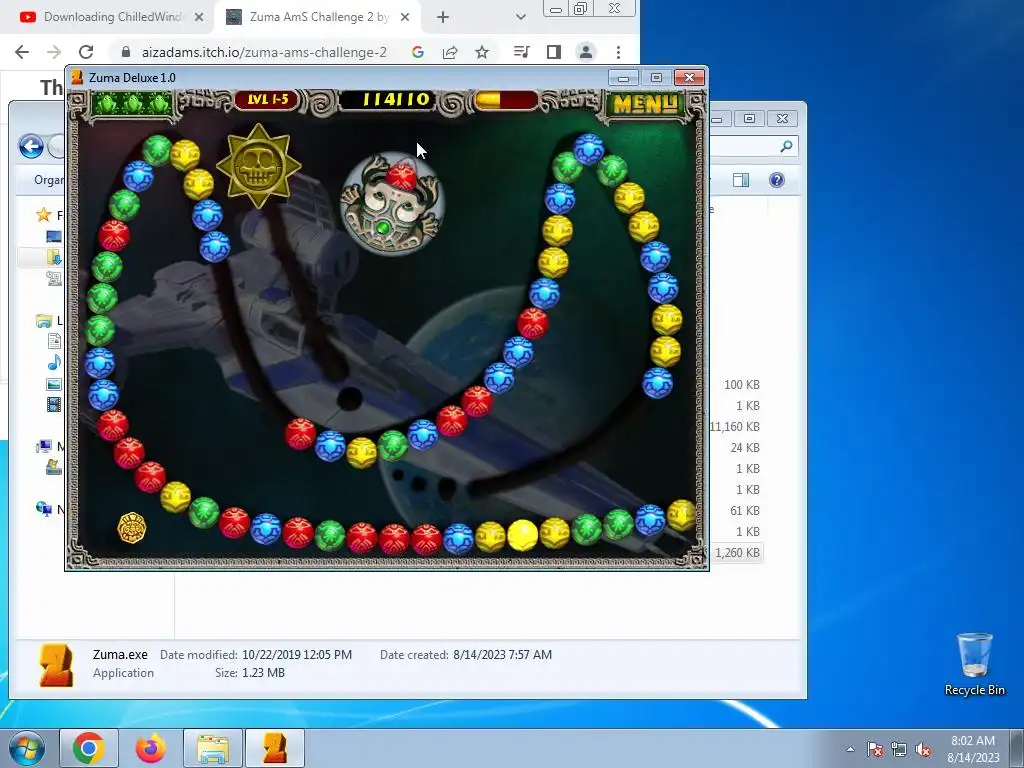Share this page from Chrome
The width and height of the screenshot is (1024, 768).
[x=450, y=52]
